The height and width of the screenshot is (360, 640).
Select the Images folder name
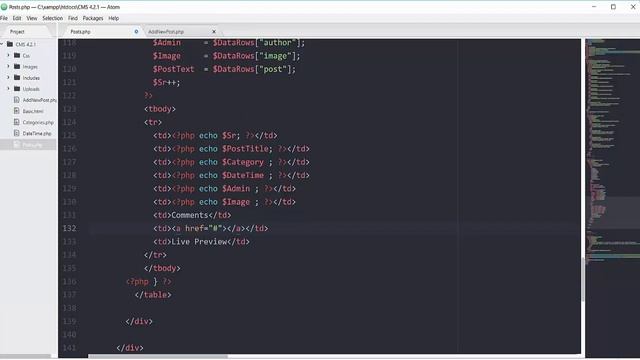click(30, 67)
